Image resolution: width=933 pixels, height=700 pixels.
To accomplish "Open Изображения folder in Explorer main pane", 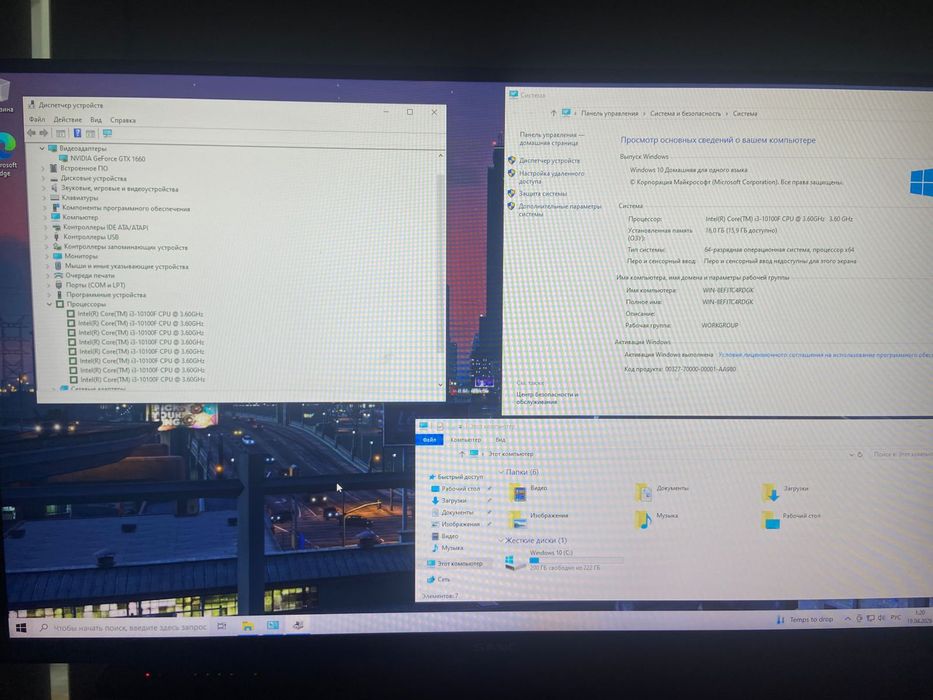I will click(x=538, y=520).
